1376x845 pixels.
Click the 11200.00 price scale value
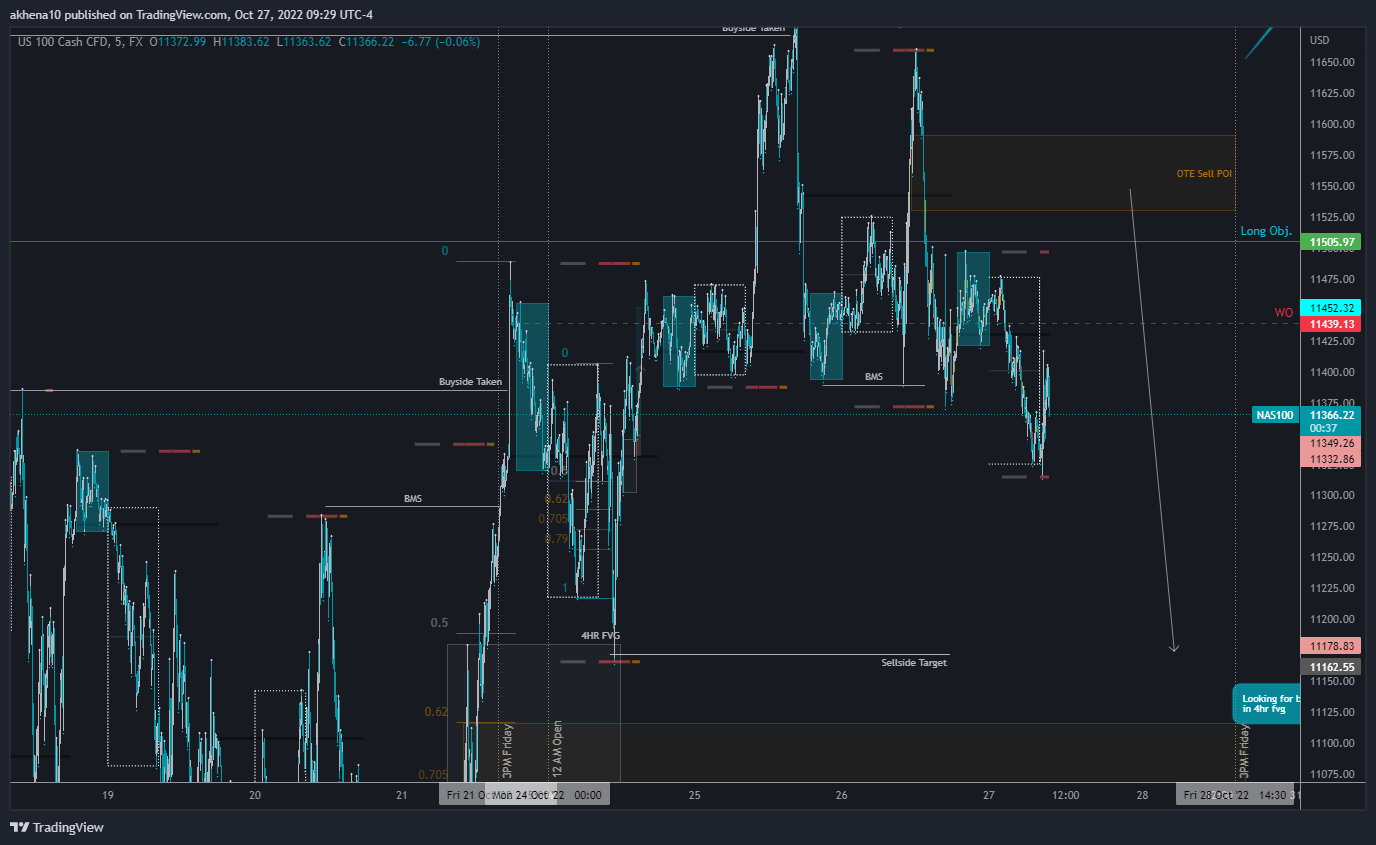coord(1331,620)
